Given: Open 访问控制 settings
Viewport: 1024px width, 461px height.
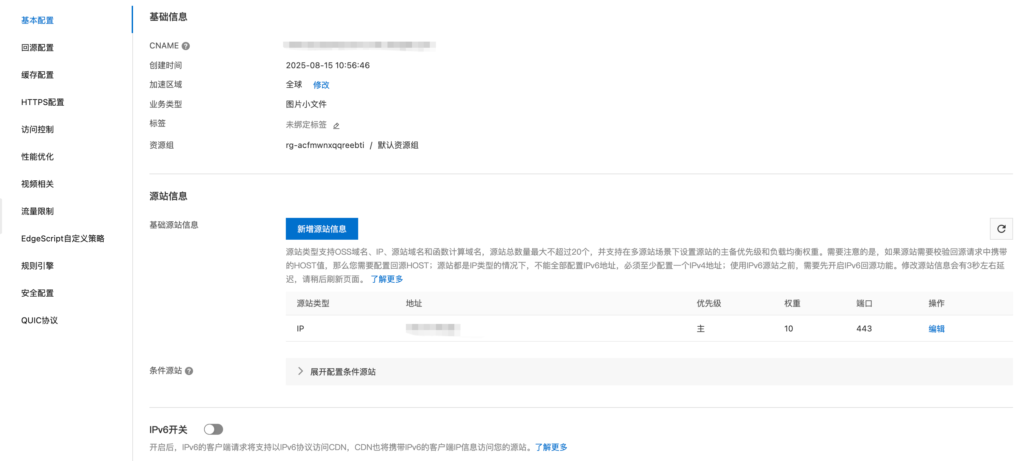Looking at the screenshot, I should [x=37, y=129].
